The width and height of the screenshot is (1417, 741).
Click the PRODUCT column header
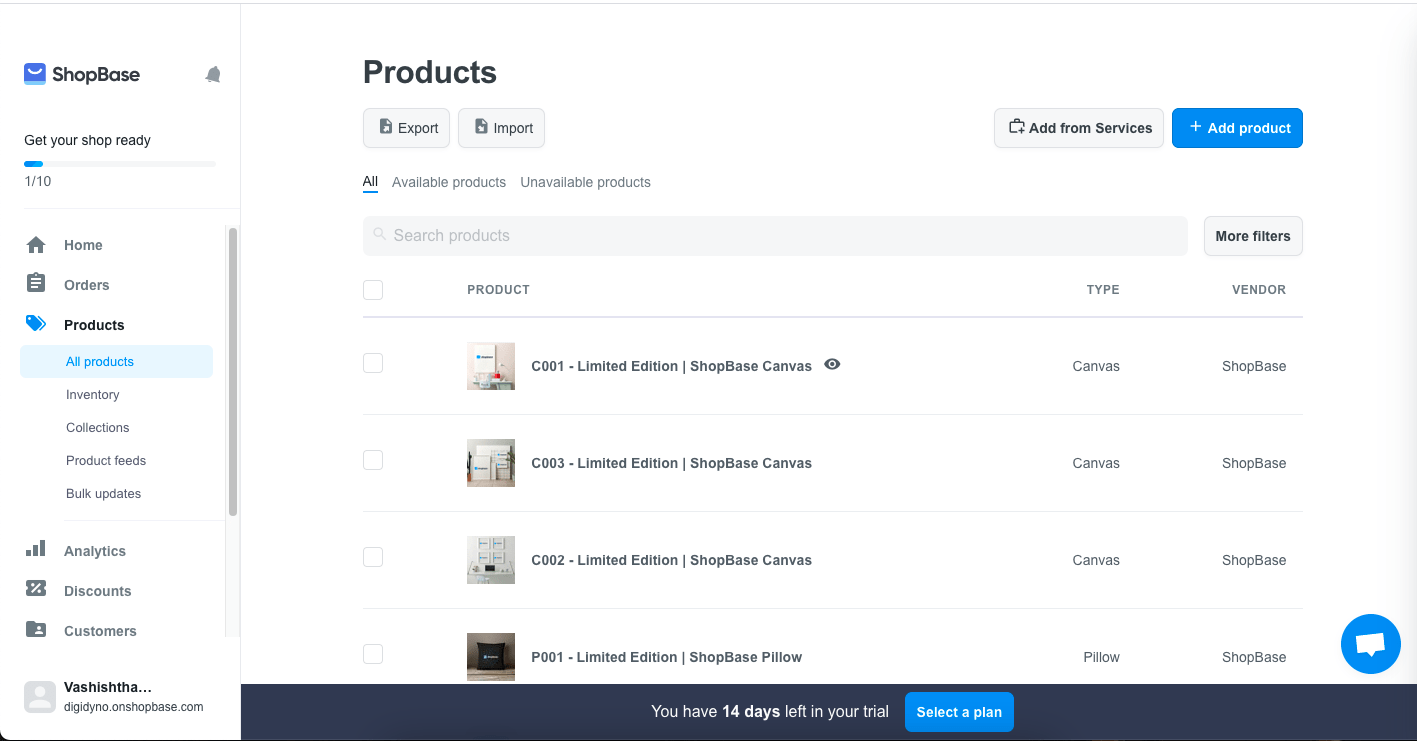coord(498,290)
